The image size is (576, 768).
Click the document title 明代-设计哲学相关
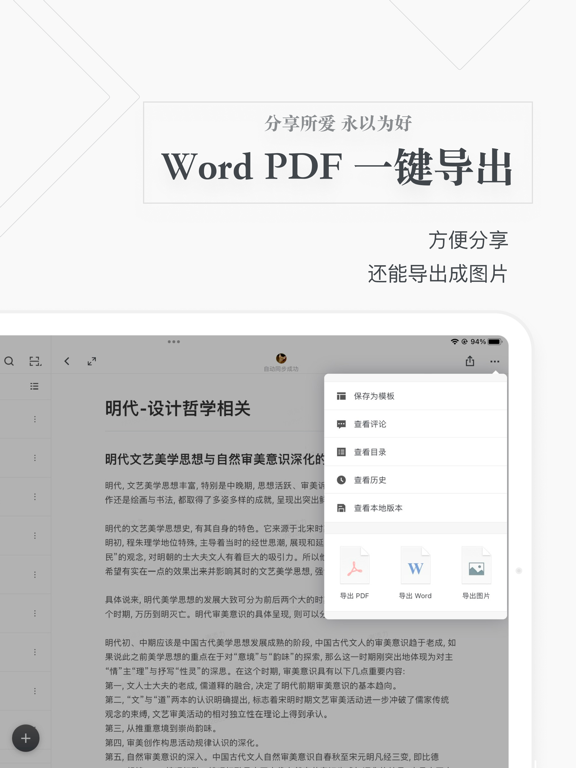(178, 408)
